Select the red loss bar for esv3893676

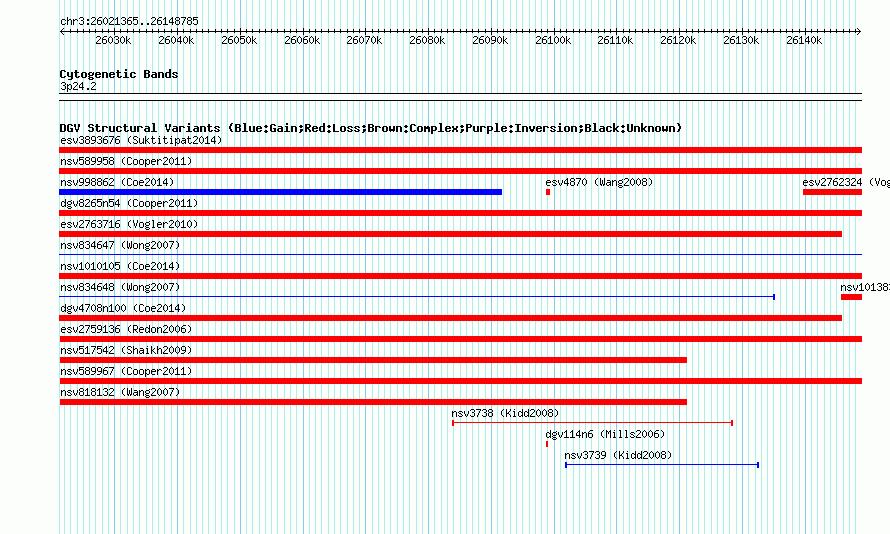(460, 150)
